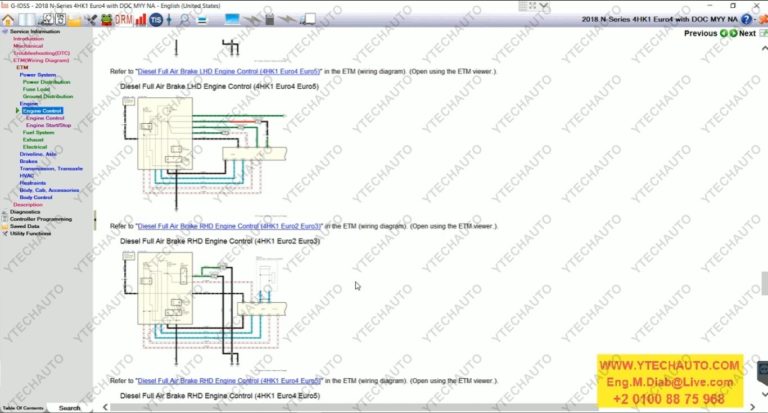Open ETM(Wiring Diagram) tree entry

41,60
